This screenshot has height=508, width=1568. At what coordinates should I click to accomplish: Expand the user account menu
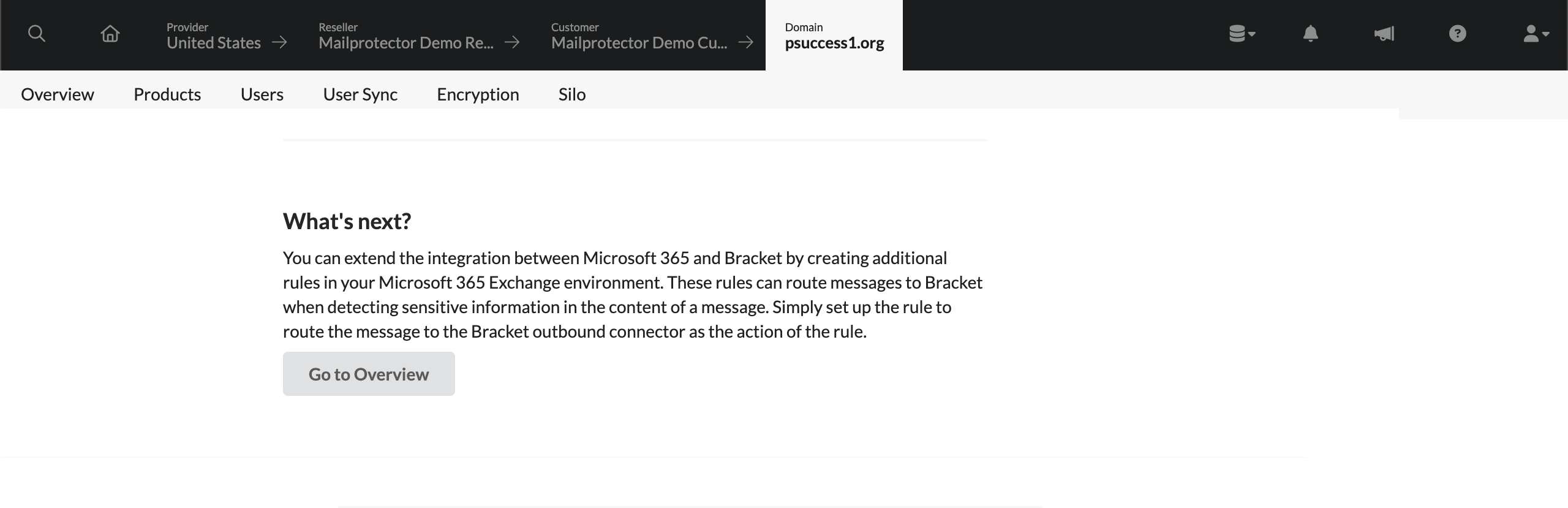point(1536,34)
